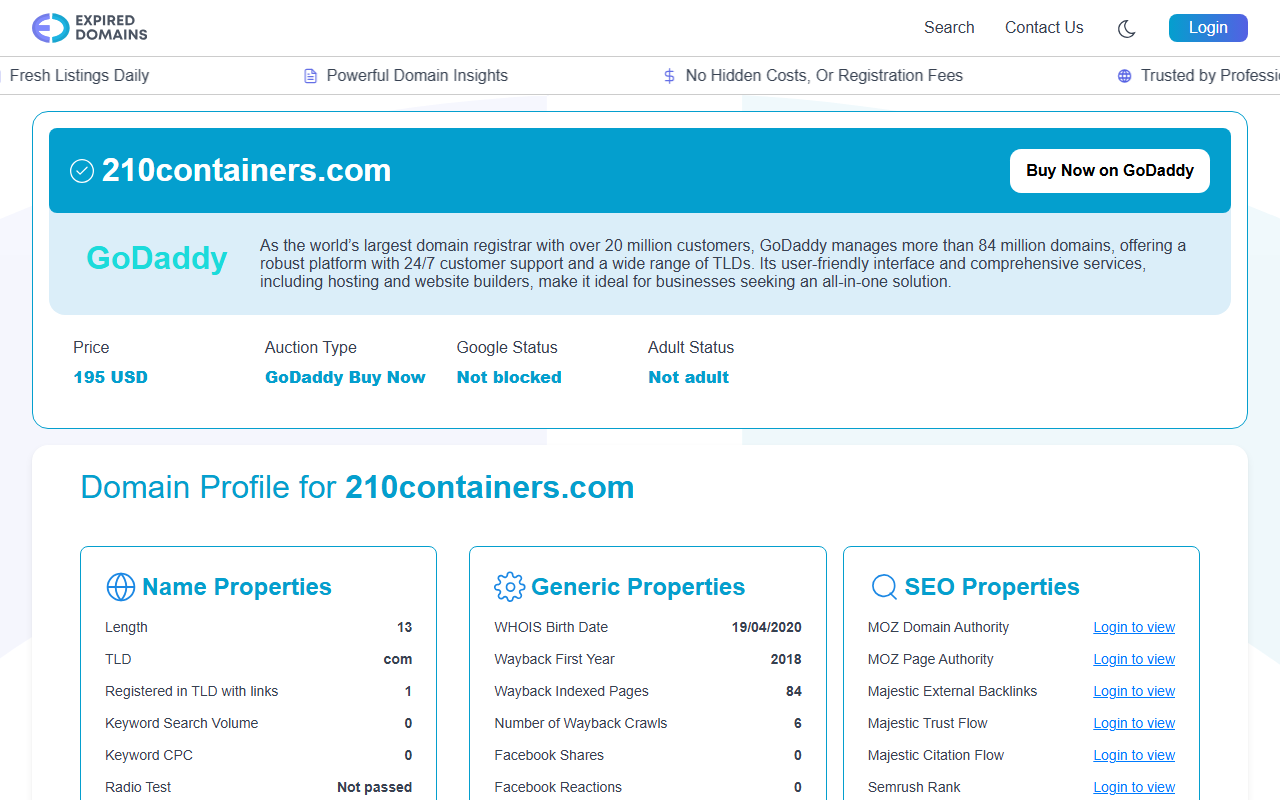Click the Fresh Listings Daily text

[79, 76]
